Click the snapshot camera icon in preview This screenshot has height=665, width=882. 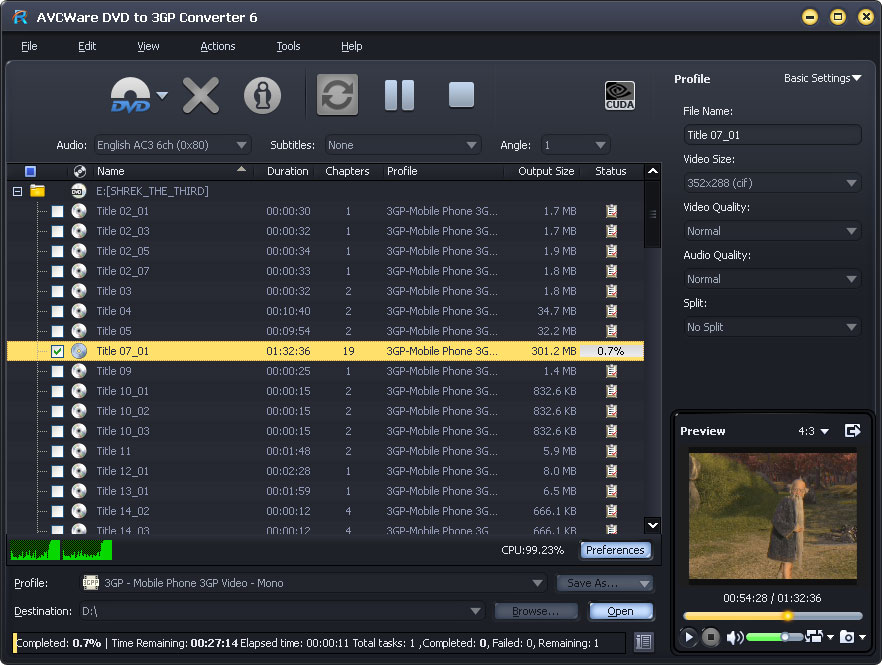847,636
